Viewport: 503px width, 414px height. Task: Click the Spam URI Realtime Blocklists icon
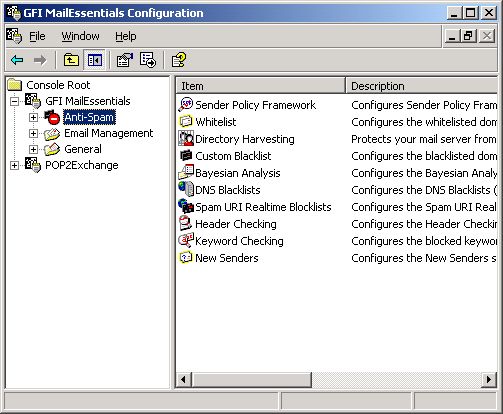coord(186,206)
